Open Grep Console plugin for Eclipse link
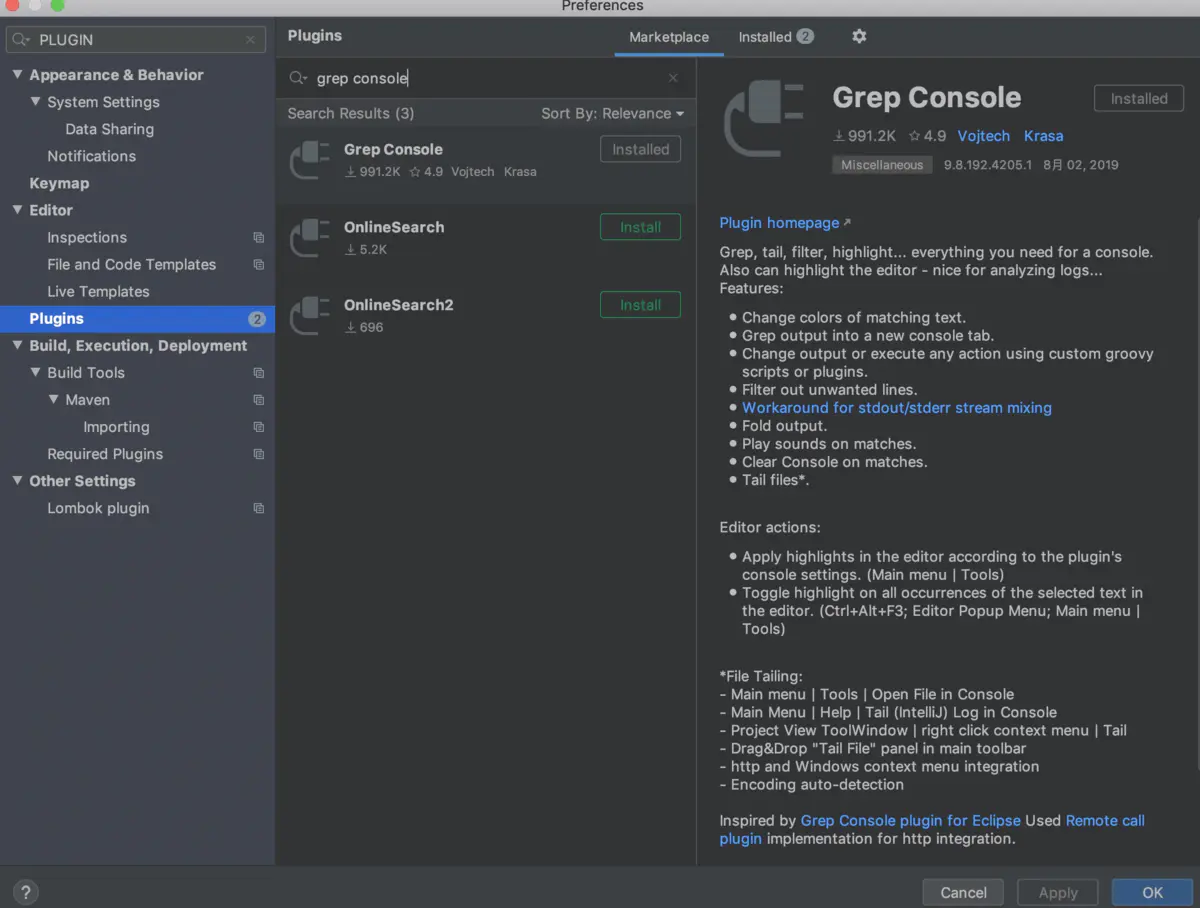The width and height of the screenshot is (1200, 908). 911,821
